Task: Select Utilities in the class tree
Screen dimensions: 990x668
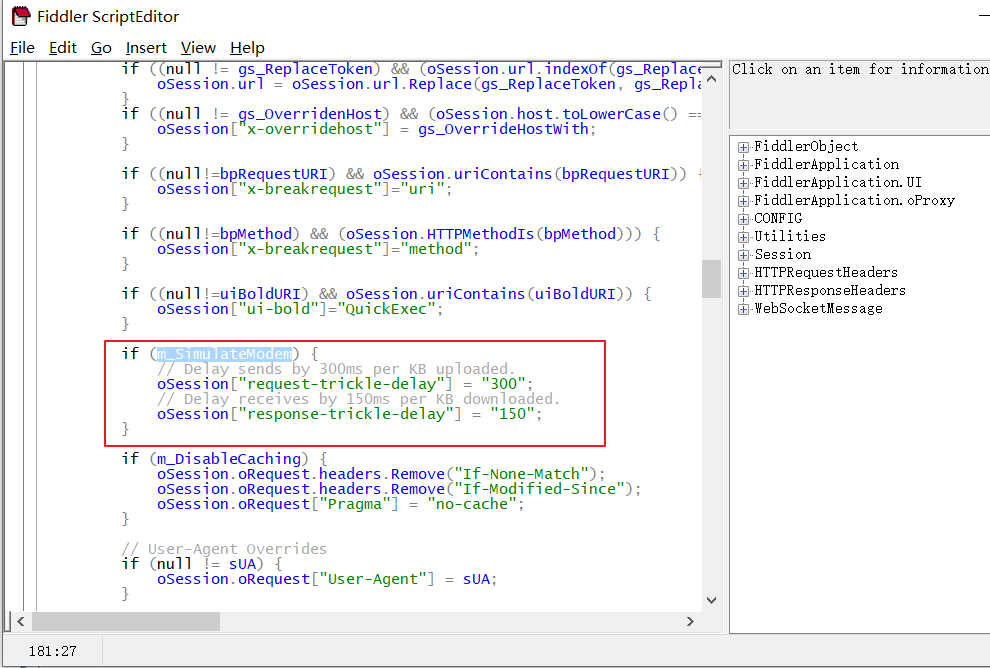Action: point(790,236)
